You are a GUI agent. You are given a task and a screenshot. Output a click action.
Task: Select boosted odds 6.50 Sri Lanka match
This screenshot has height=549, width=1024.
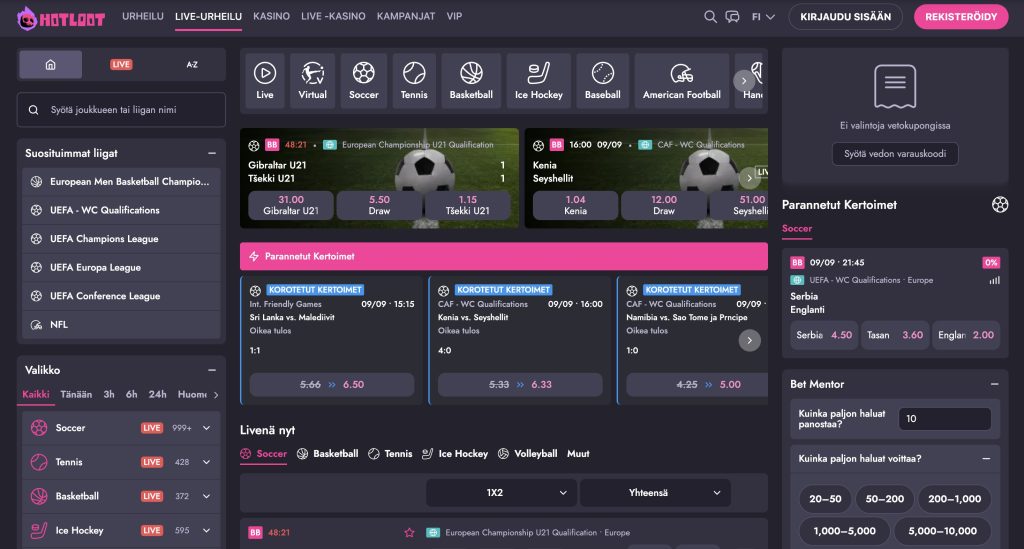click(x=332, y=384)
